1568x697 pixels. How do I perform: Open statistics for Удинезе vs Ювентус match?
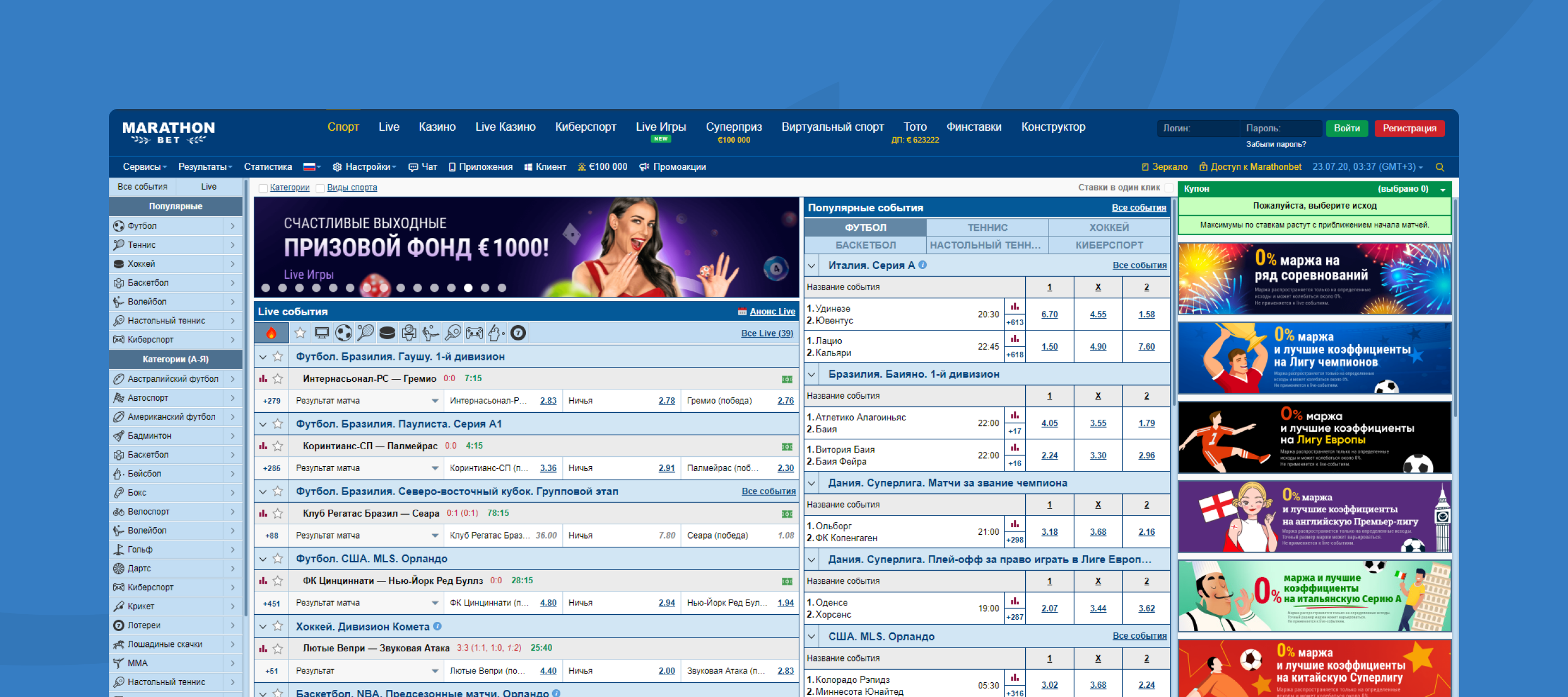pos(1015,307)
